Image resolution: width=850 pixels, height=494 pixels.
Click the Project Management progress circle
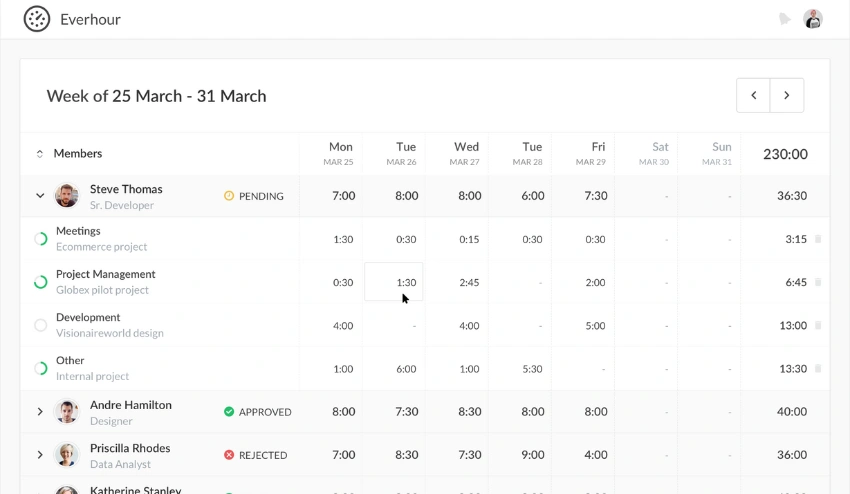click(x=41, y=282)
